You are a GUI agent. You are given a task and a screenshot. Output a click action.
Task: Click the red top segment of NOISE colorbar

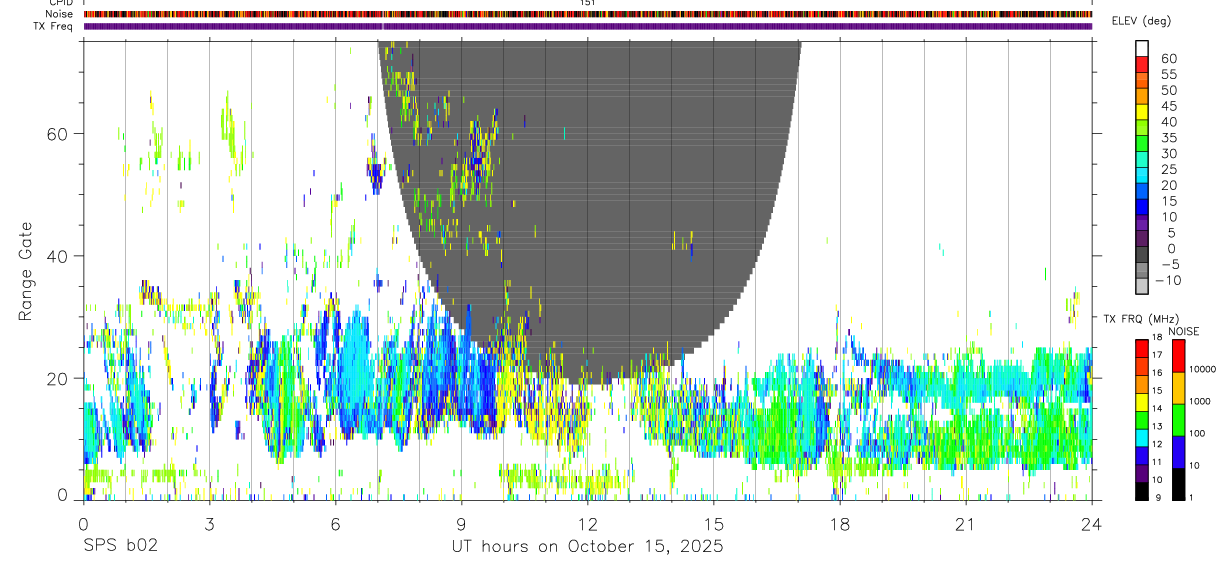pos(1178,355)
